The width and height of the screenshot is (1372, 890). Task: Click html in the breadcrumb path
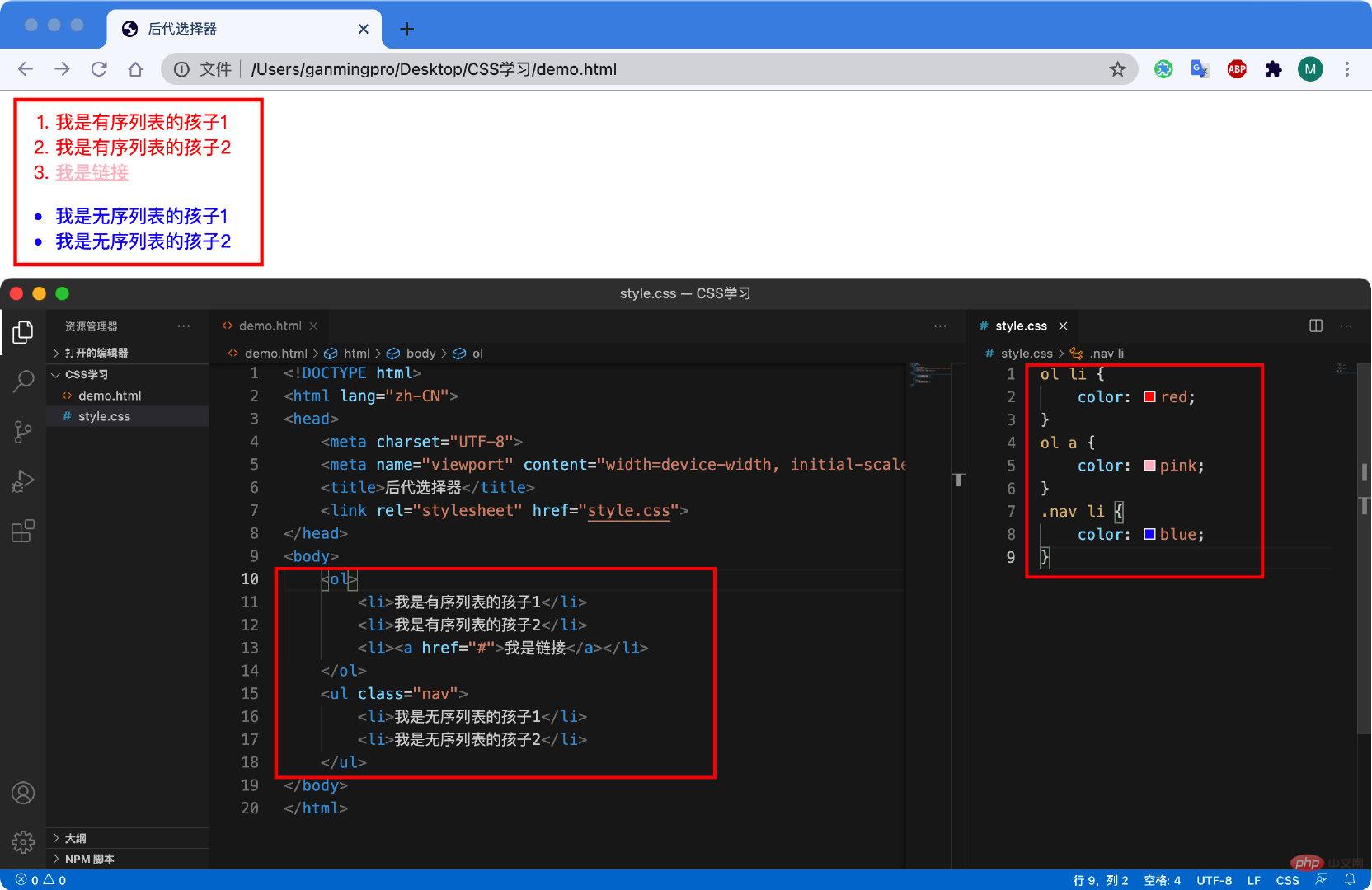point(356,353)
